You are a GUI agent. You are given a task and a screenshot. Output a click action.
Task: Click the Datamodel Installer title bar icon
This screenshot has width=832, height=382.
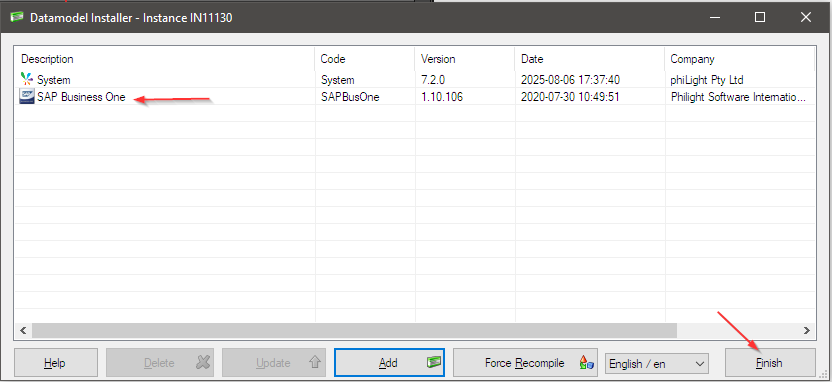pos(16,17)
